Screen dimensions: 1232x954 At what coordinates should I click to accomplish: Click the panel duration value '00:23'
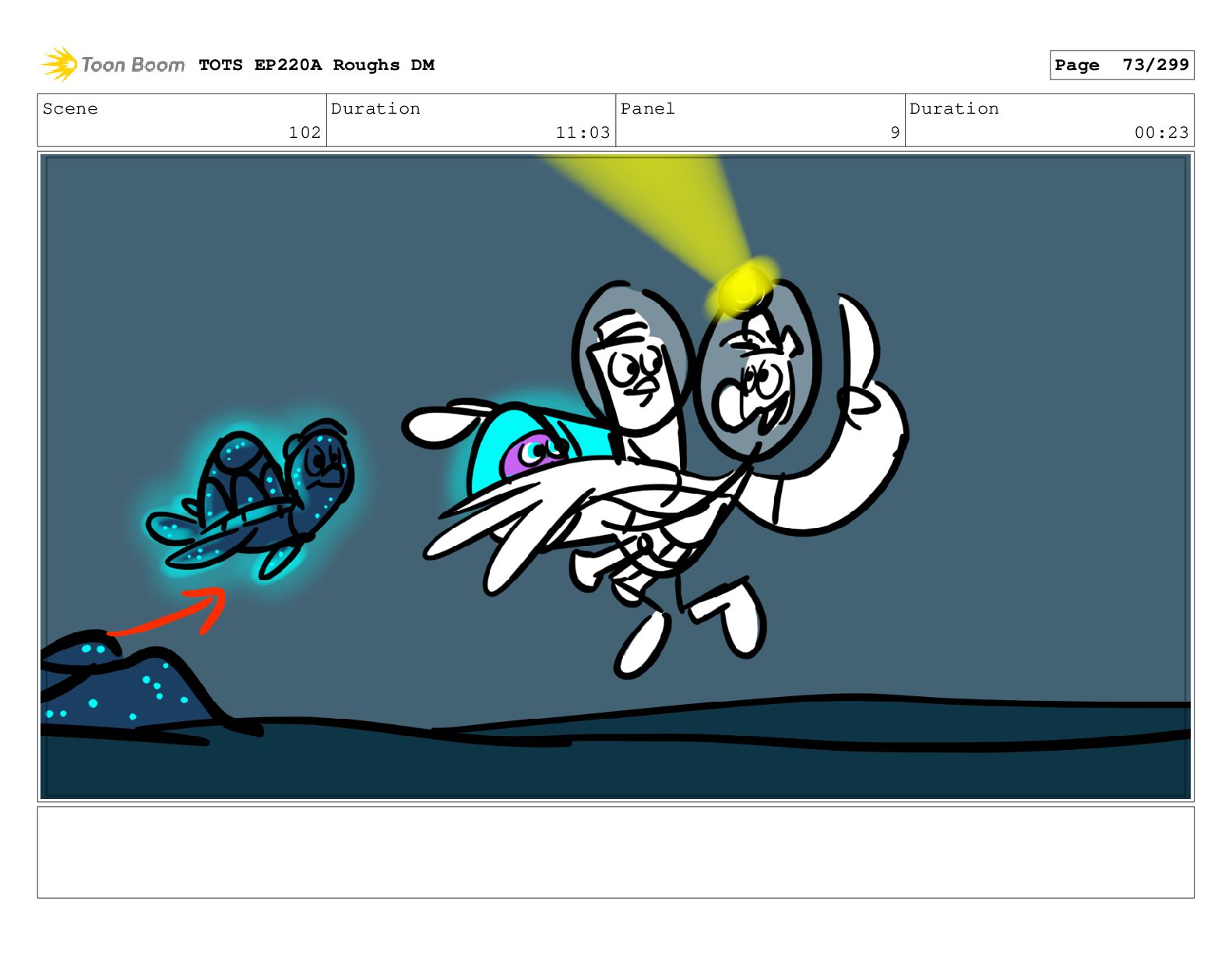coord(1161,133)
